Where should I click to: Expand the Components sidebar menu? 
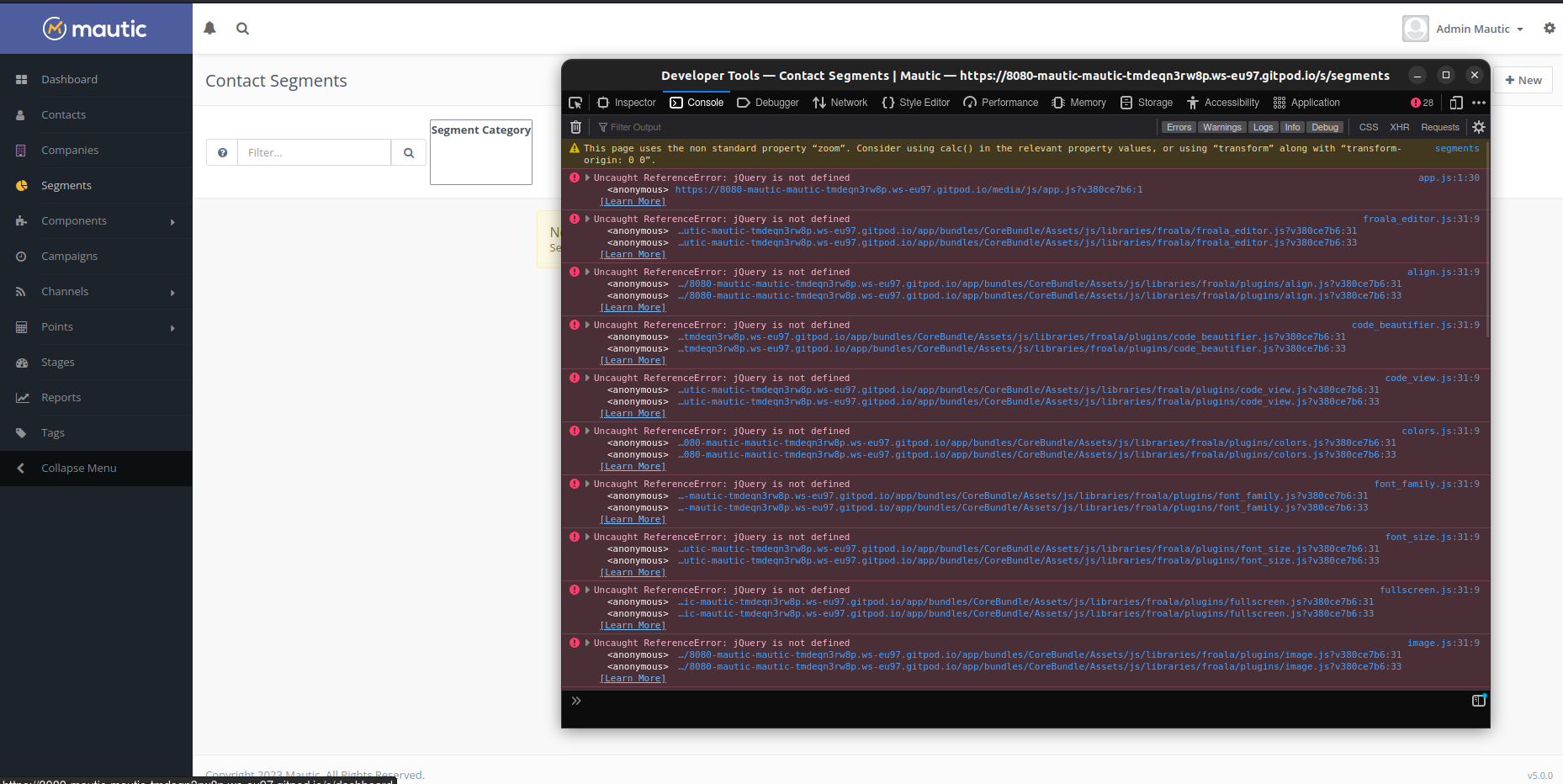[x=74, y=220]
